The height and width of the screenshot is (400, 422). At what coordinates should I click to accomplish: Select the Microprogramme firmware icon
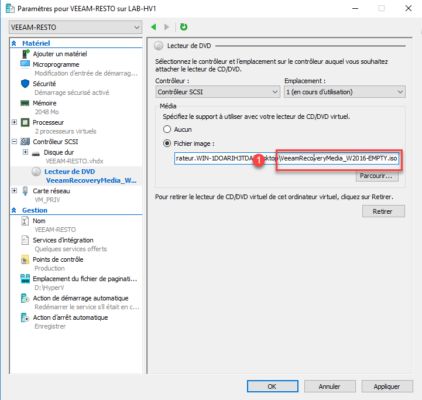coord(25,64)
